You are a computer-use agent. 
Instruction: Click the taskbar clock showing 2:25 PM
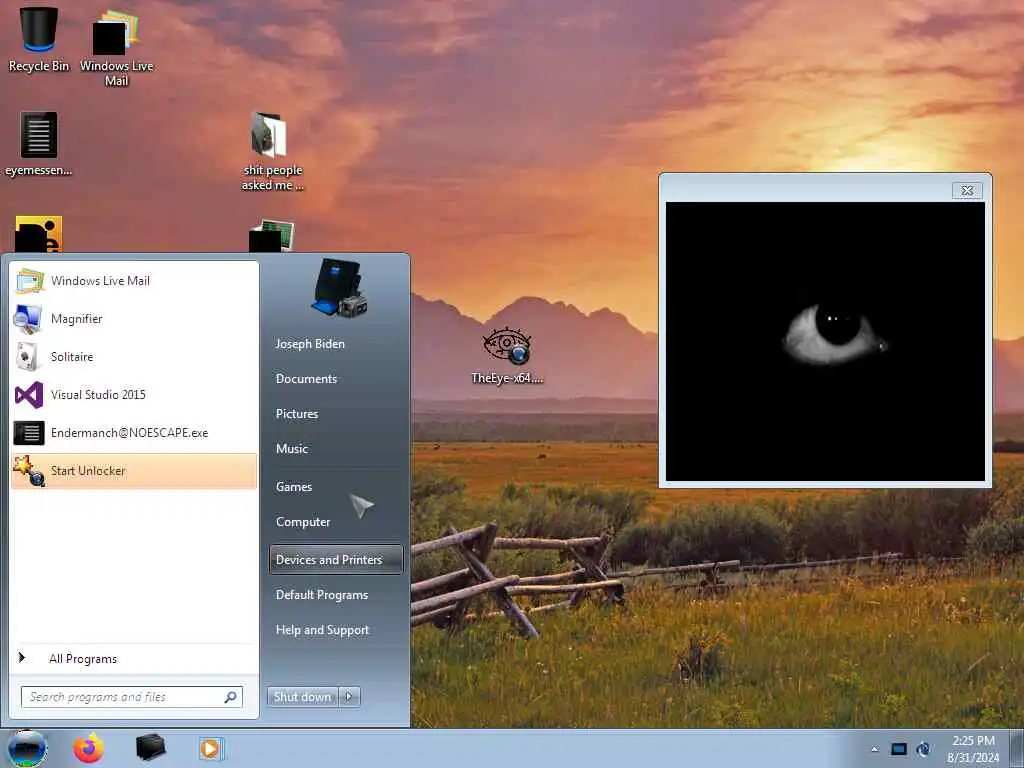[x=973, y=748]
